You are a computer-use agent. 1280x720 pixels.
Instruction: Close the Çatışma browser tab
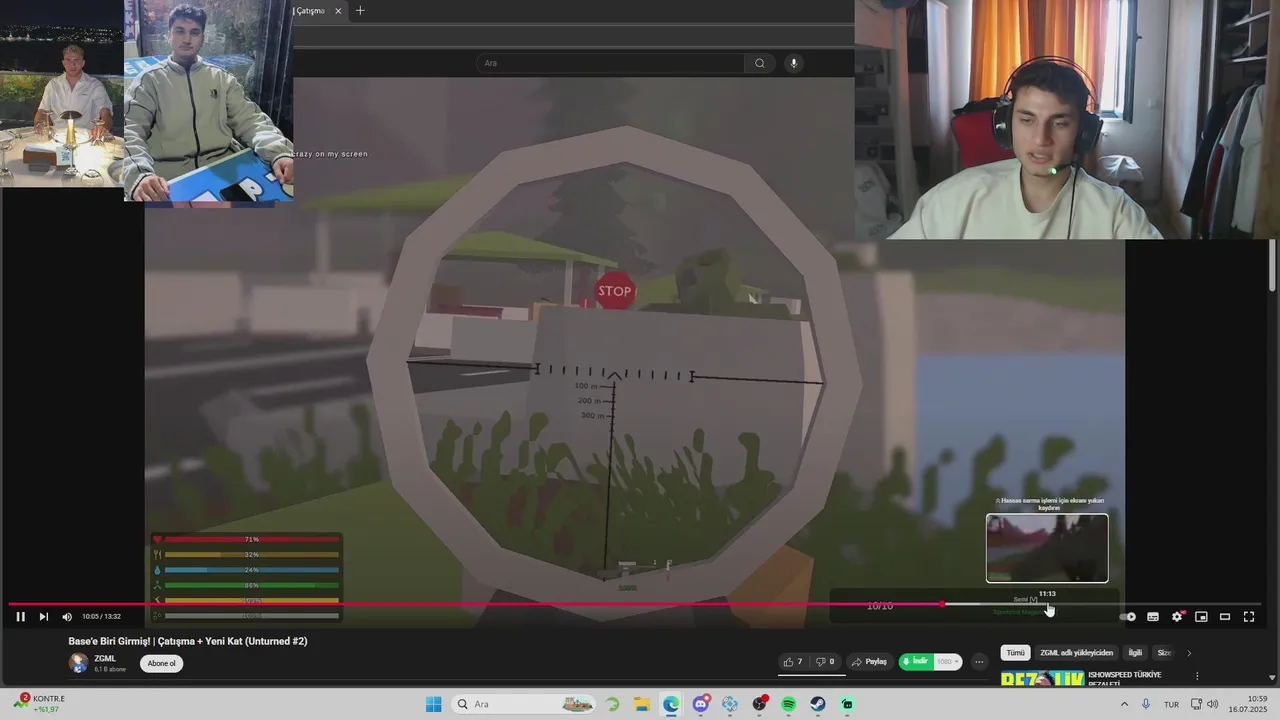(338, 11)
